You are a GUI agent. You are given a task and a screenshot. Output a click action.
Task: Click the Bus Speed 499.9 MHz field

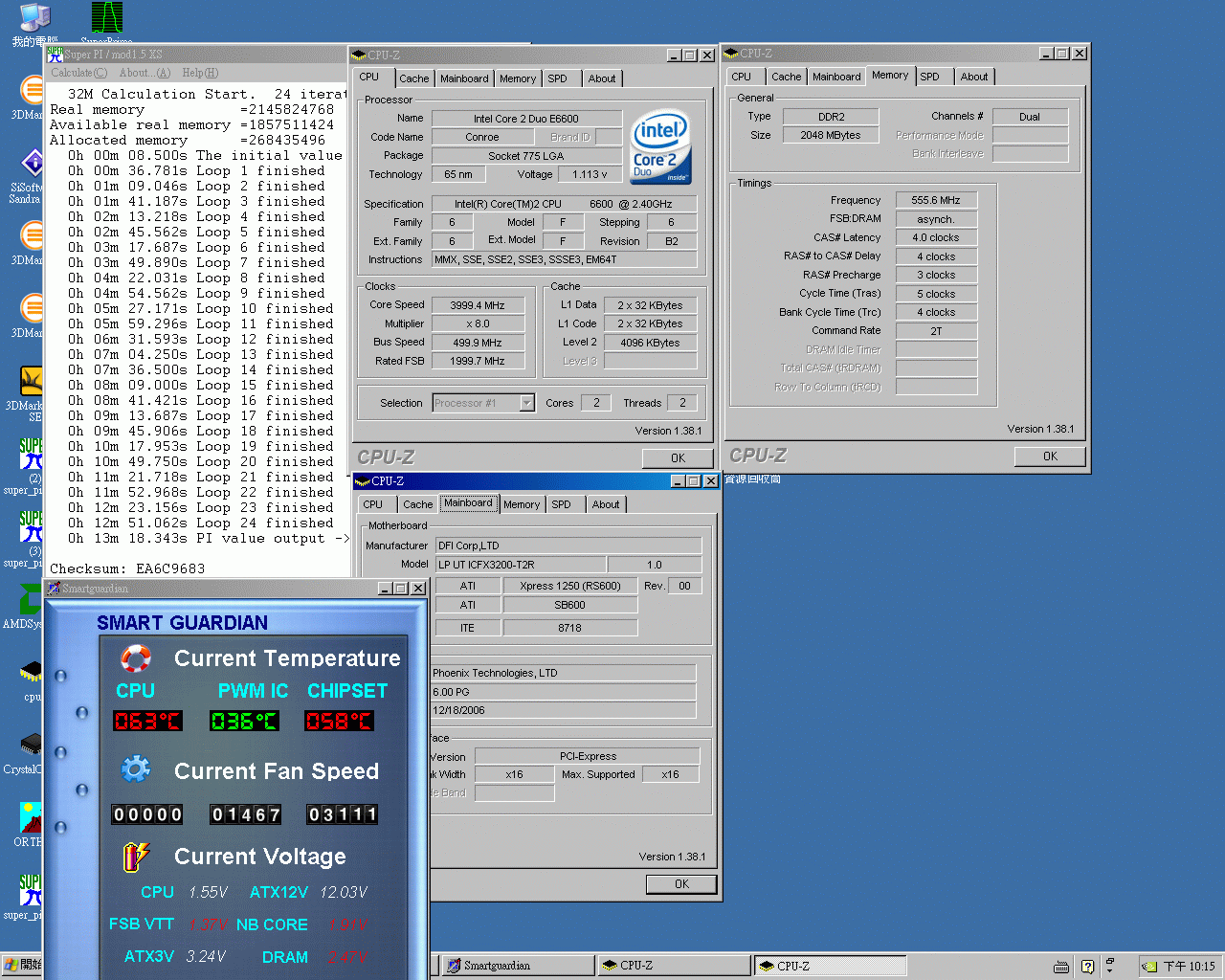478,343
